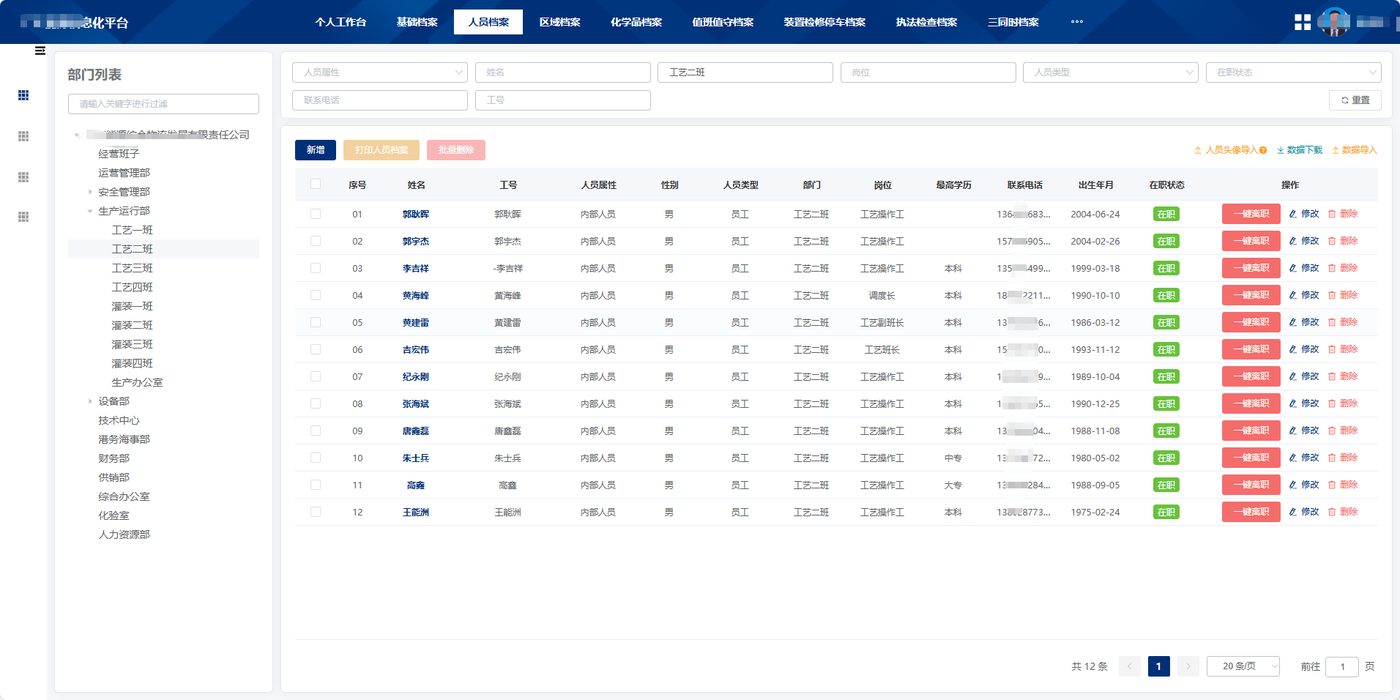Show more tabs via the ellipsis menu
The width and height of the screenshot is (1400, 700).
click(1077, 22)
